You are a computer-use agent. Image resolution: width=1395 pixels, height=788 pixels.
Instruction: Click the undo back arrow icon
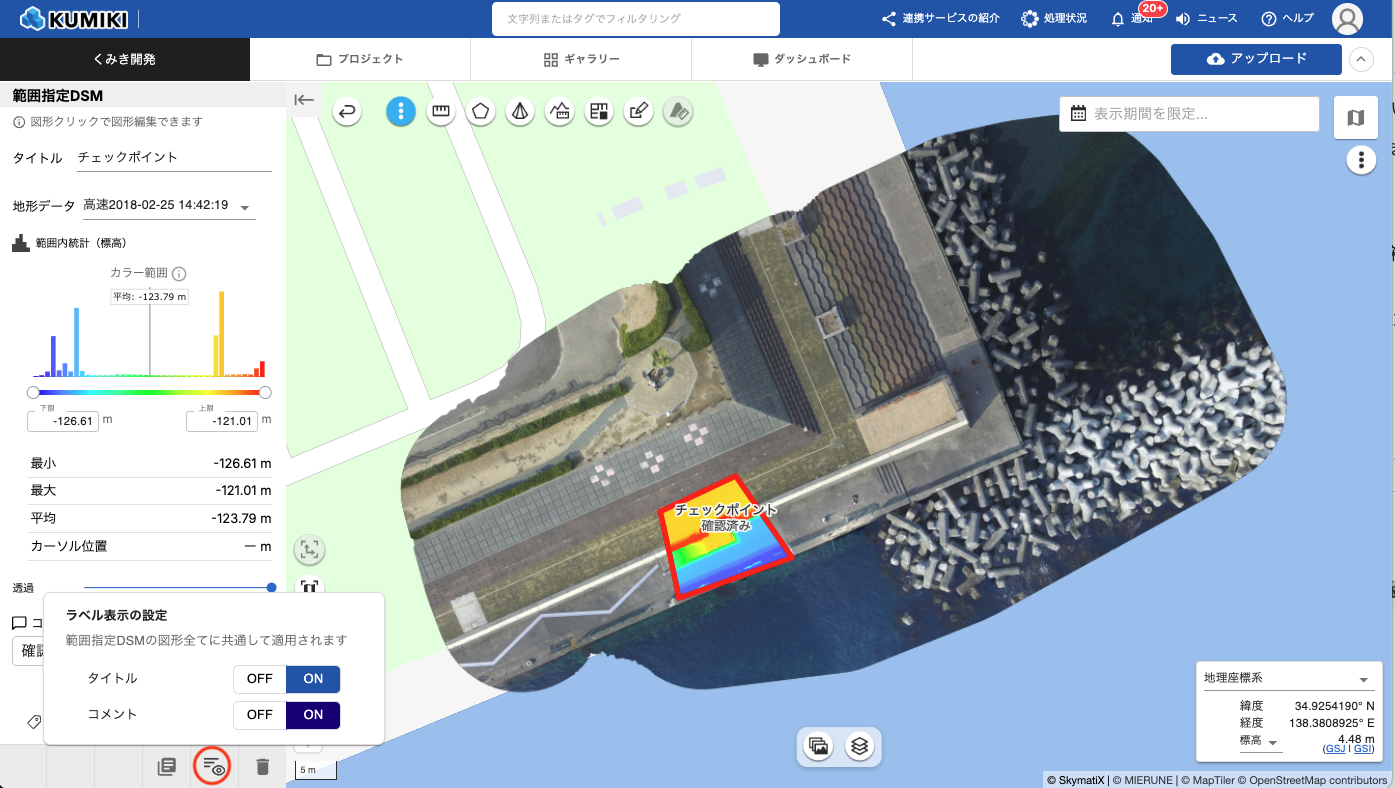point(347,111)
